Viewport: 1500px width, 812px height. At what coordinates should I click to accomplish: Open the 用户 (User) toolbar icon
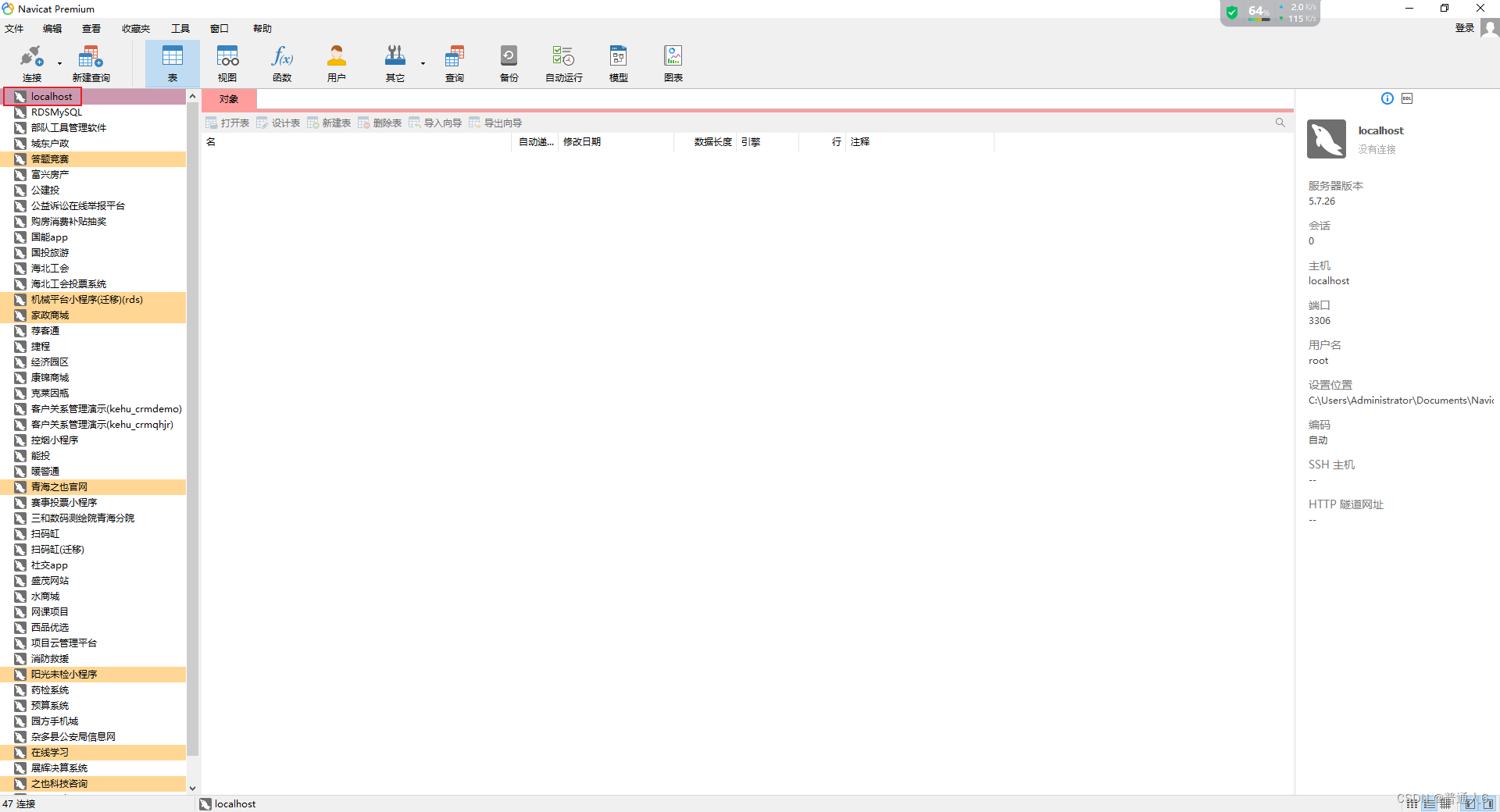click(x=337, y=63)
